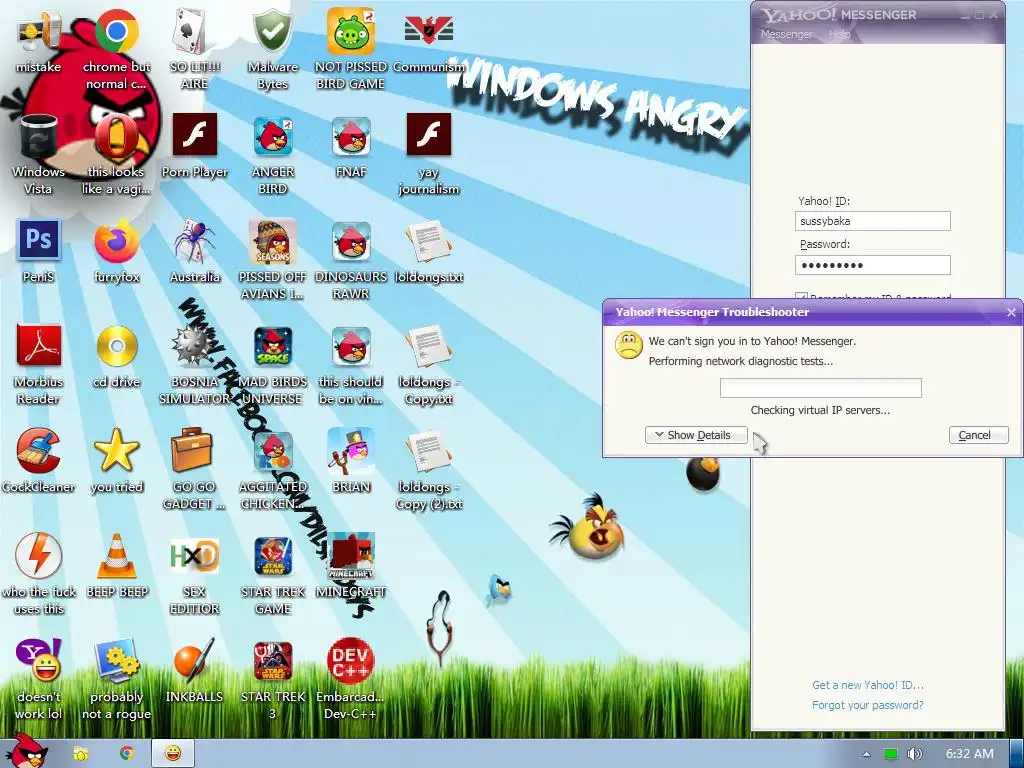Click the Yahoo! ID input field
This screenshot has height=768, width=1024.
(872, 221)
